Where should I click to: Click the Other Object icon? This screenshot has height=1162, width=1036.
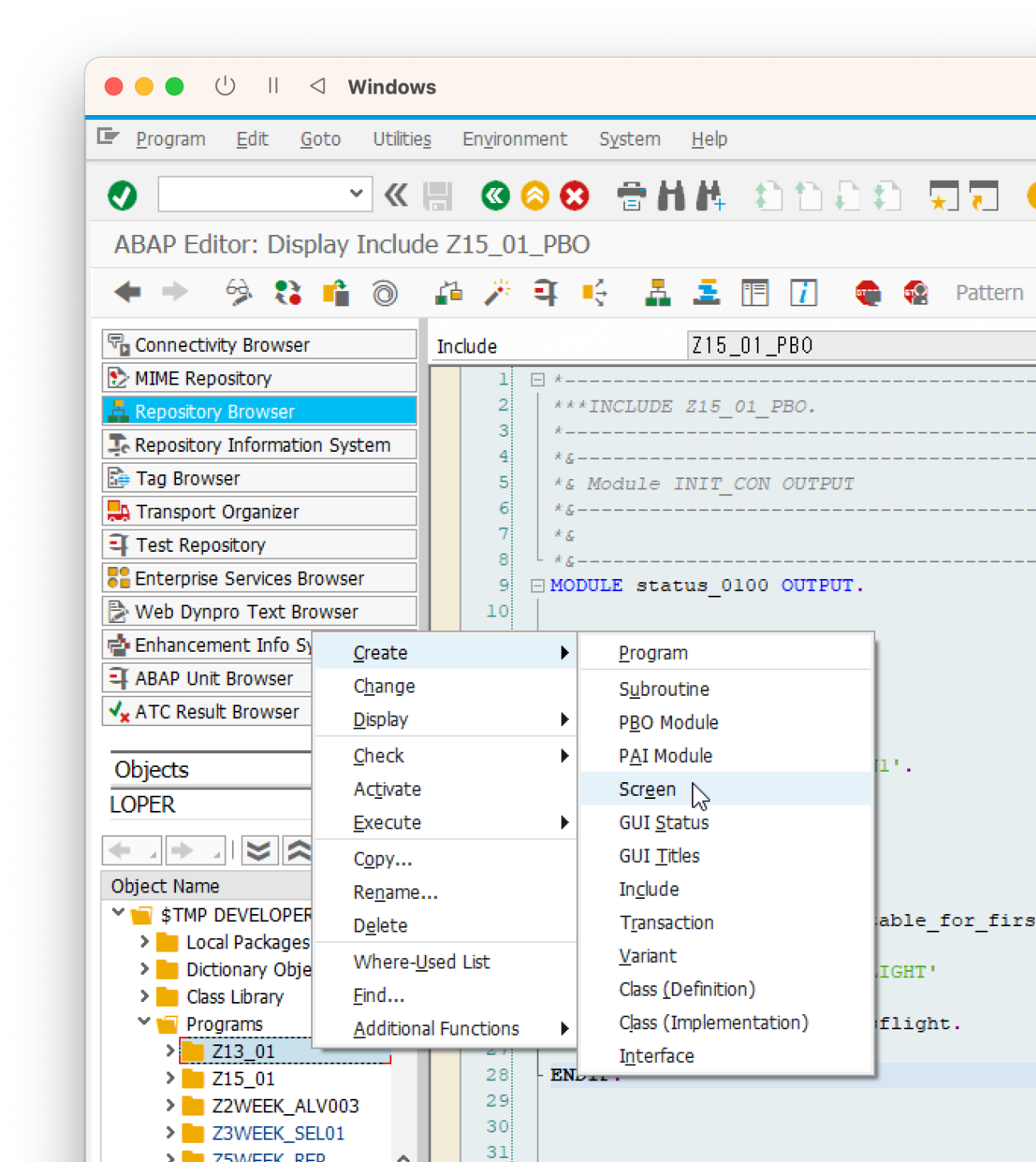(x=336, y=293)
